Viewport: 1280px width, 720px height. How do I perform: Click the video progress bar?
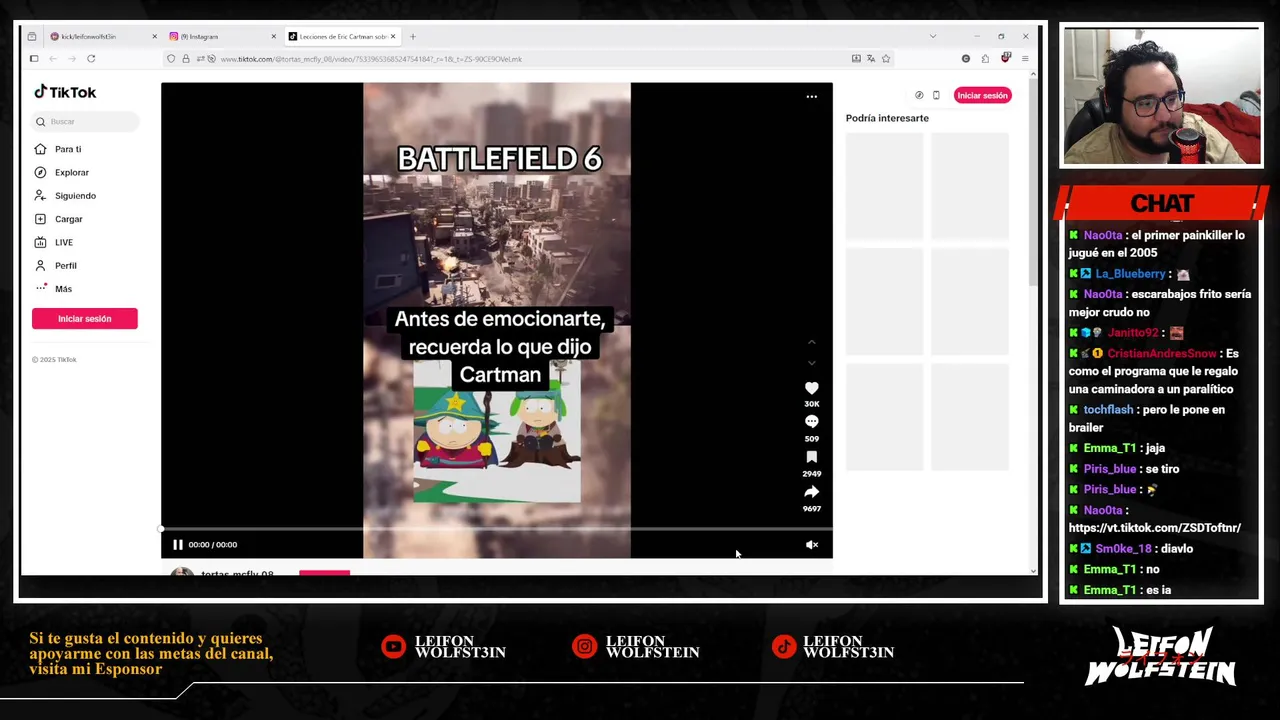(x=497, y=529)
